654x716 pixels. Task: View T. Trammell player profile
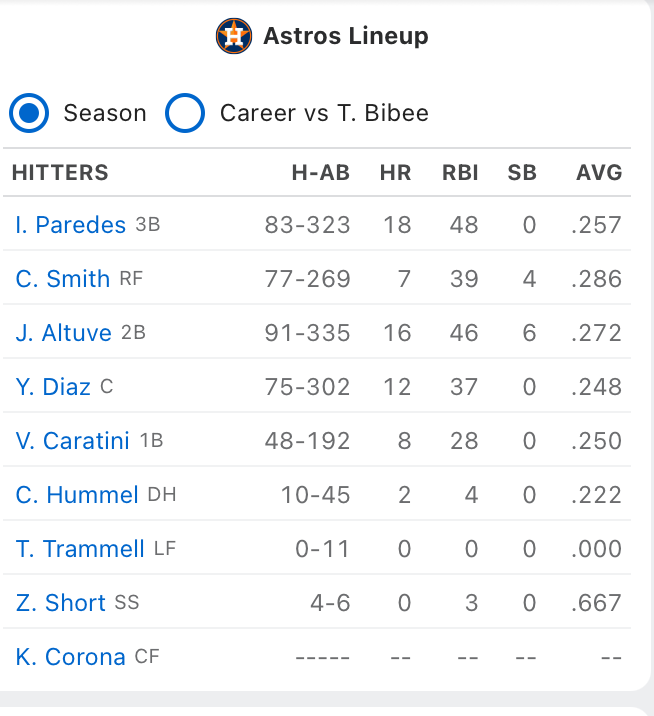[x=80, y=548]
